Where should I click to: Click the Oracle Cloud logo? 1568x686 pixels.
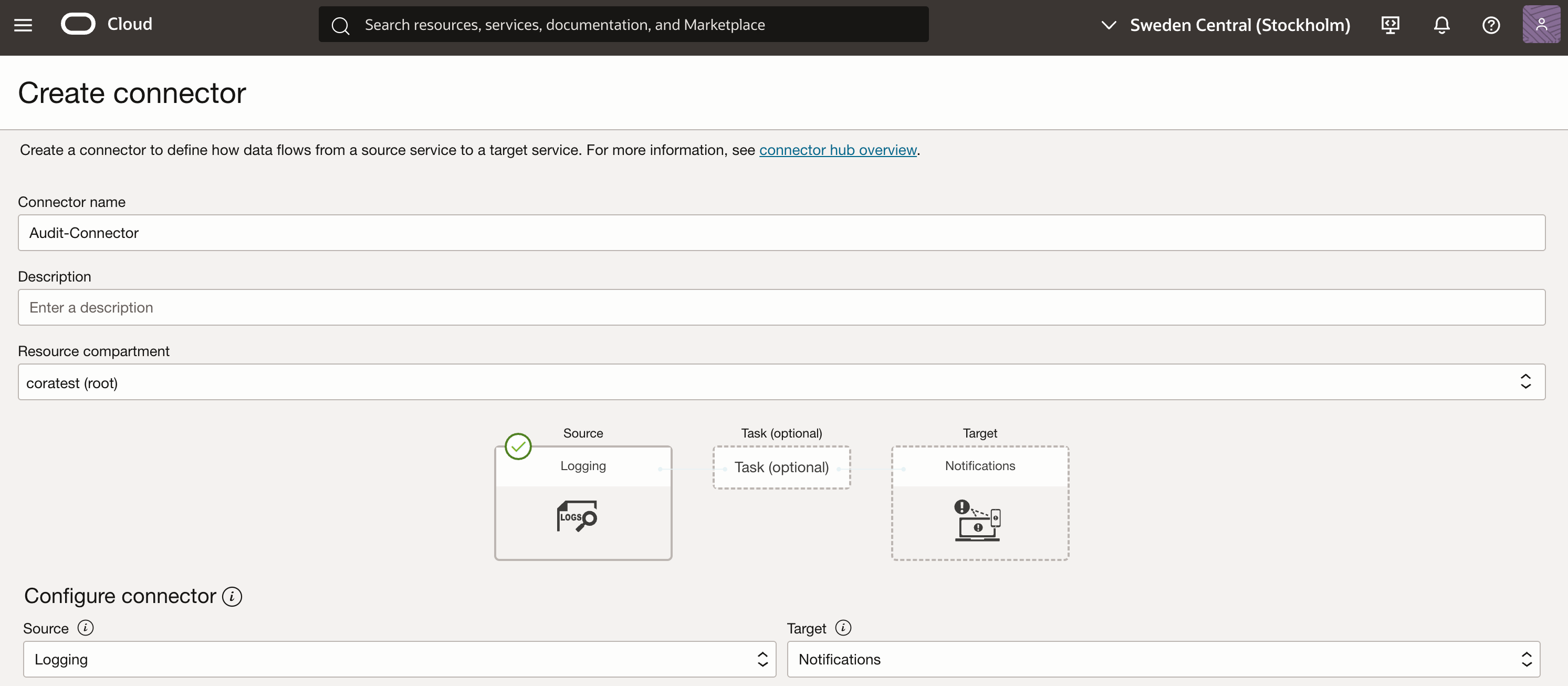pos(79,24)
